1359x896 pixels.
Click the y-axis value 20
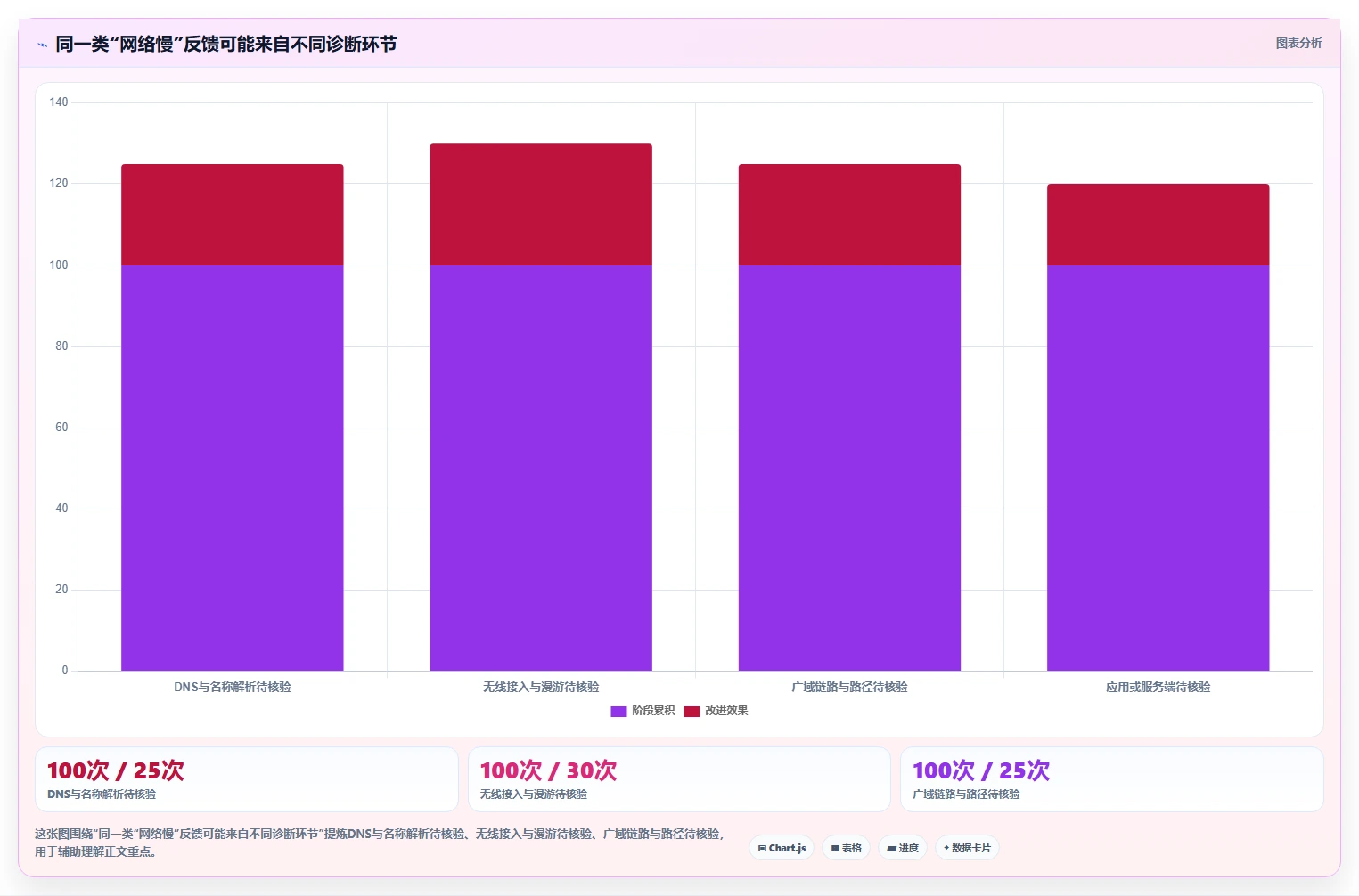pos(61,589)
